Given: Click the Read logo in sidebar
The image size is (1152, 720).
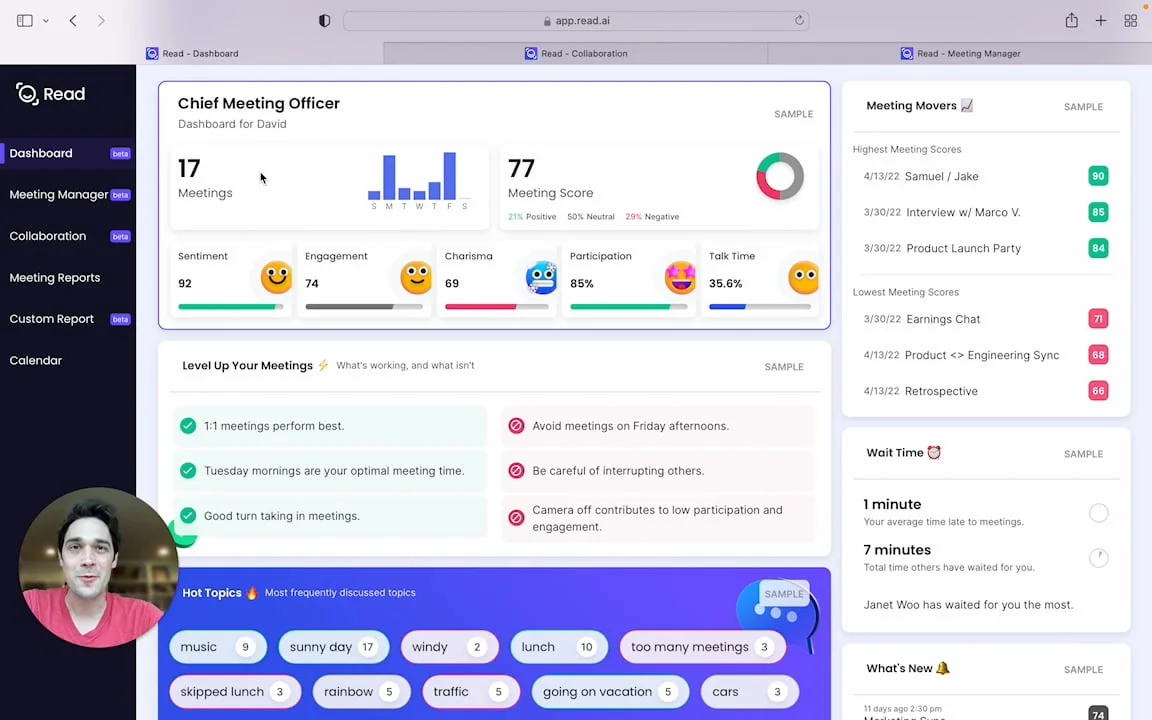Looking at the screenshot, I should click(x=50, y=94).
